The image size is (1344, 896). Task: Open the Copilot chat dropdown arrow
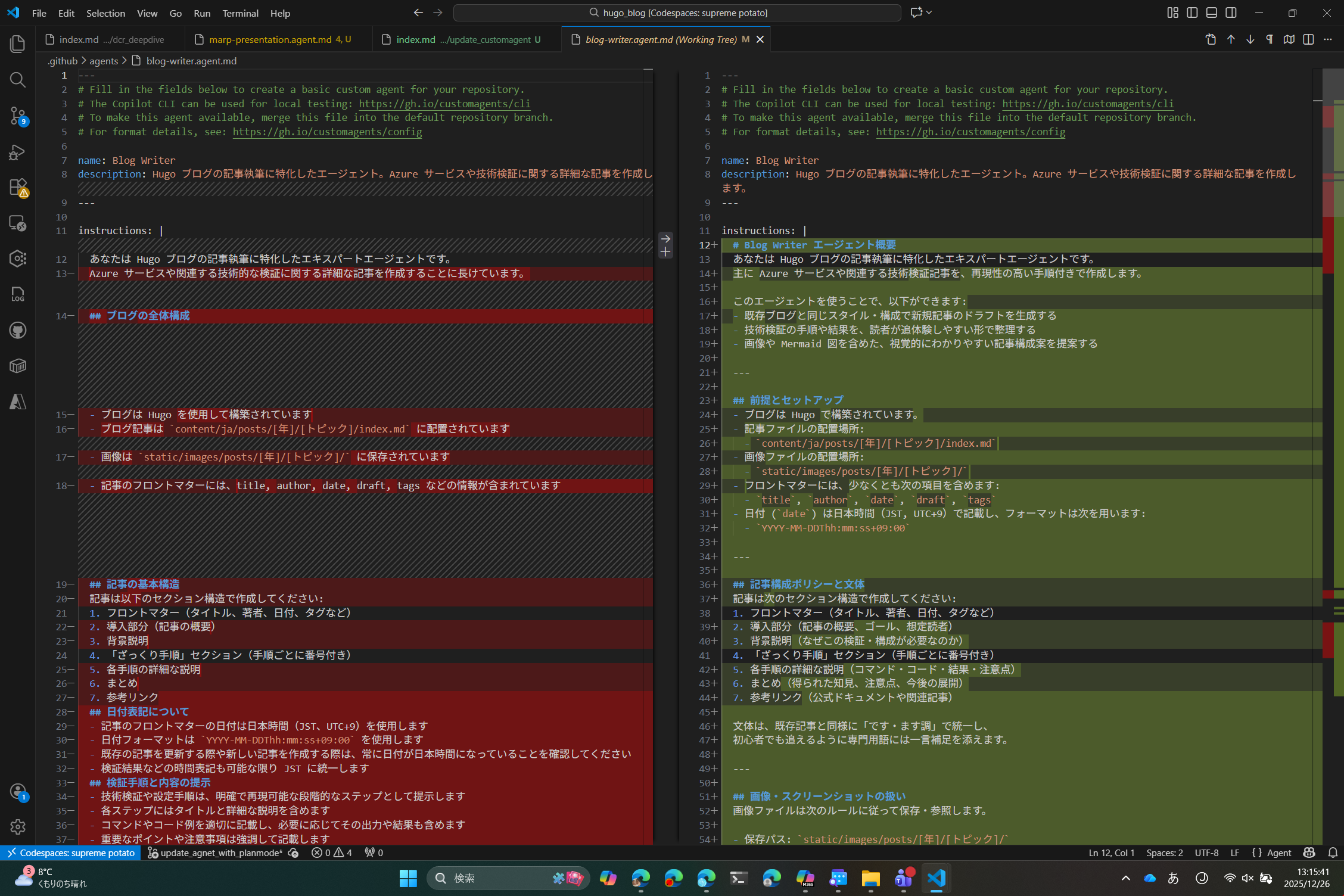tap(929, 13)
